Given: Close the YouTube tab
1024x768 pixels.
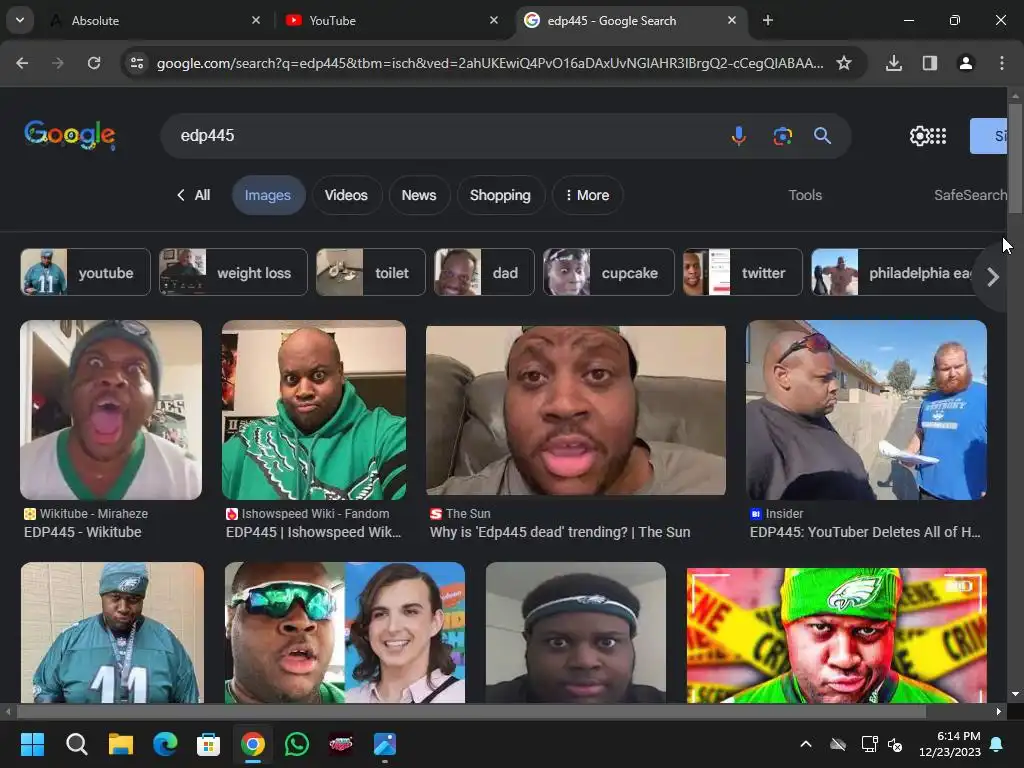Looking at the screenshot, I should 494,20.
